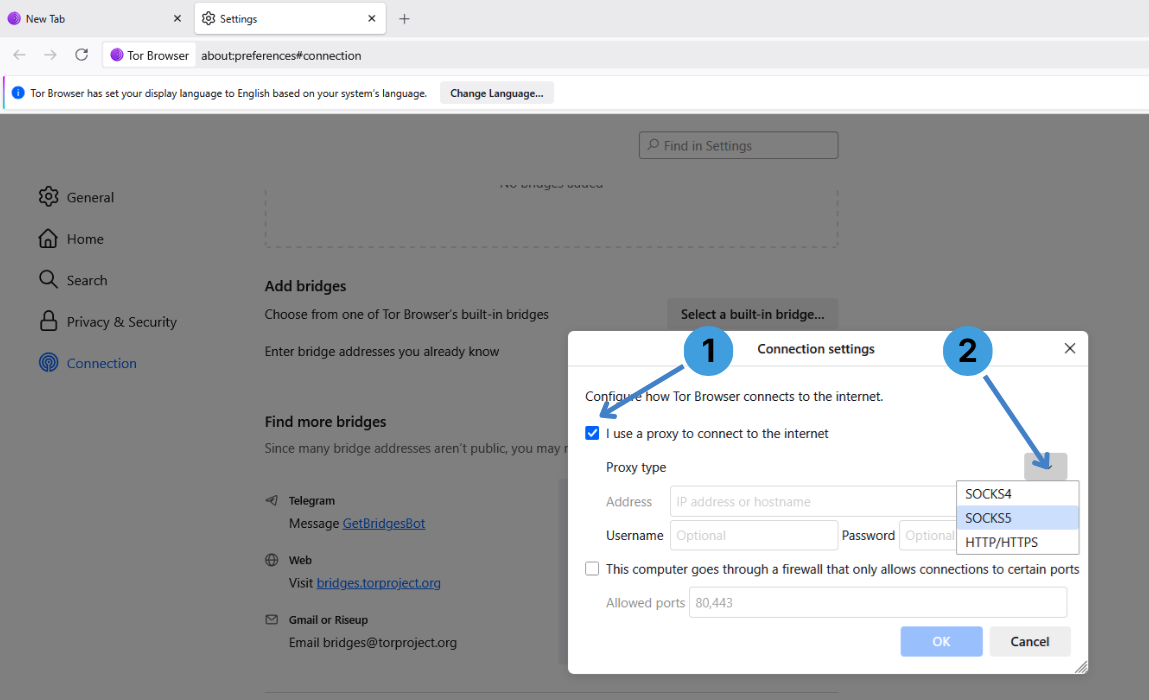1149x700 pixels.
Task: Click the Search magnifier icon in sidebar
Action: (48, 279)
